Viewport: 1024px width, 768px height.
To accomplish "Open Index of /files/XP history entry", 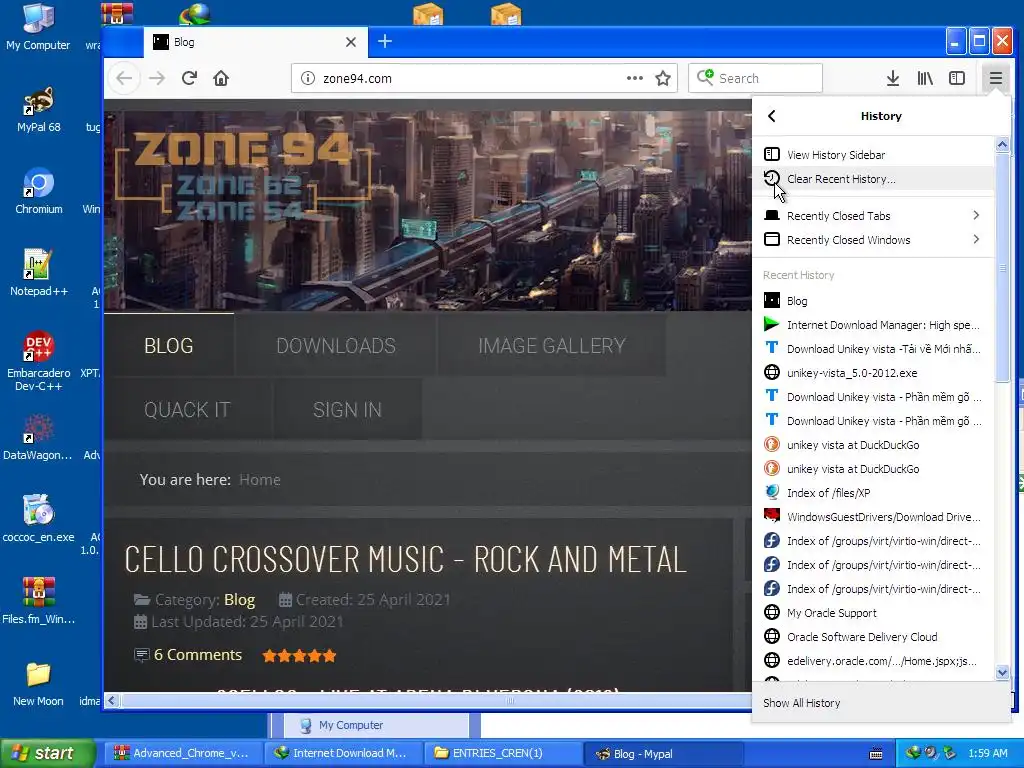I will click(873, 493).
